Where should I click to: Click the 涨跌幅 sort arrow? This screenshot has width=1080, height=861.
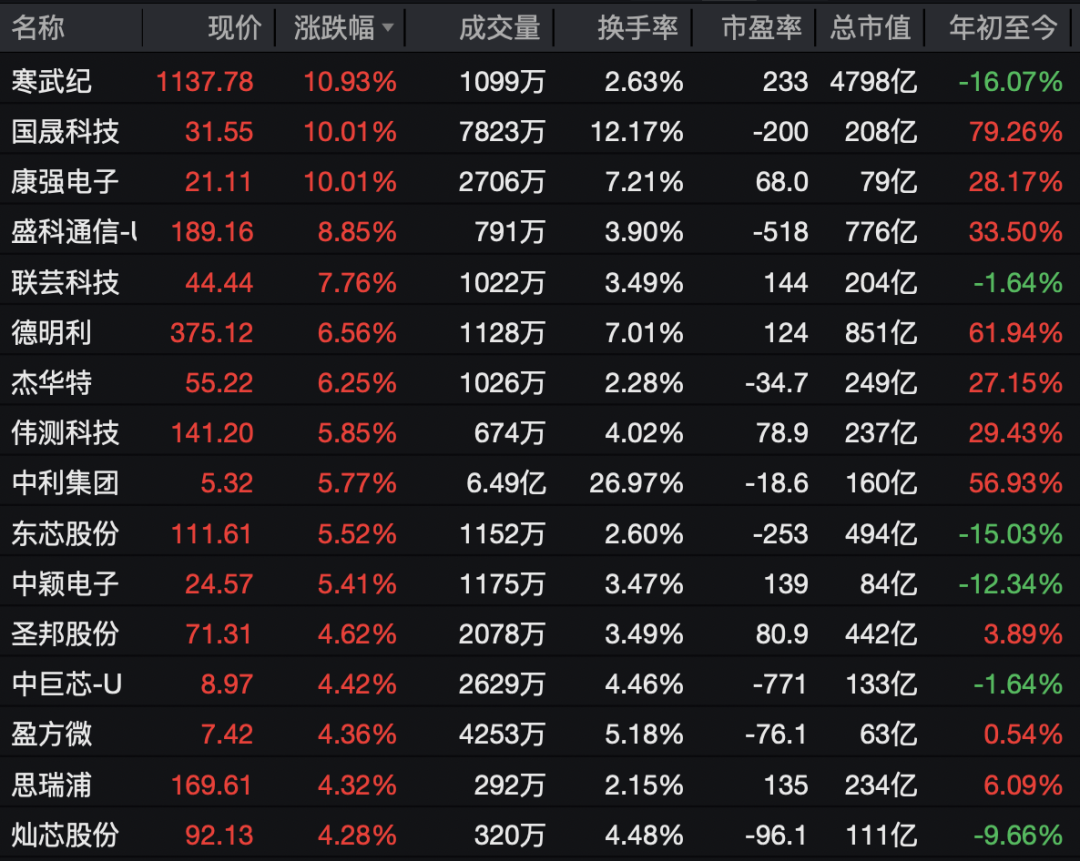[x=388, y=28]
